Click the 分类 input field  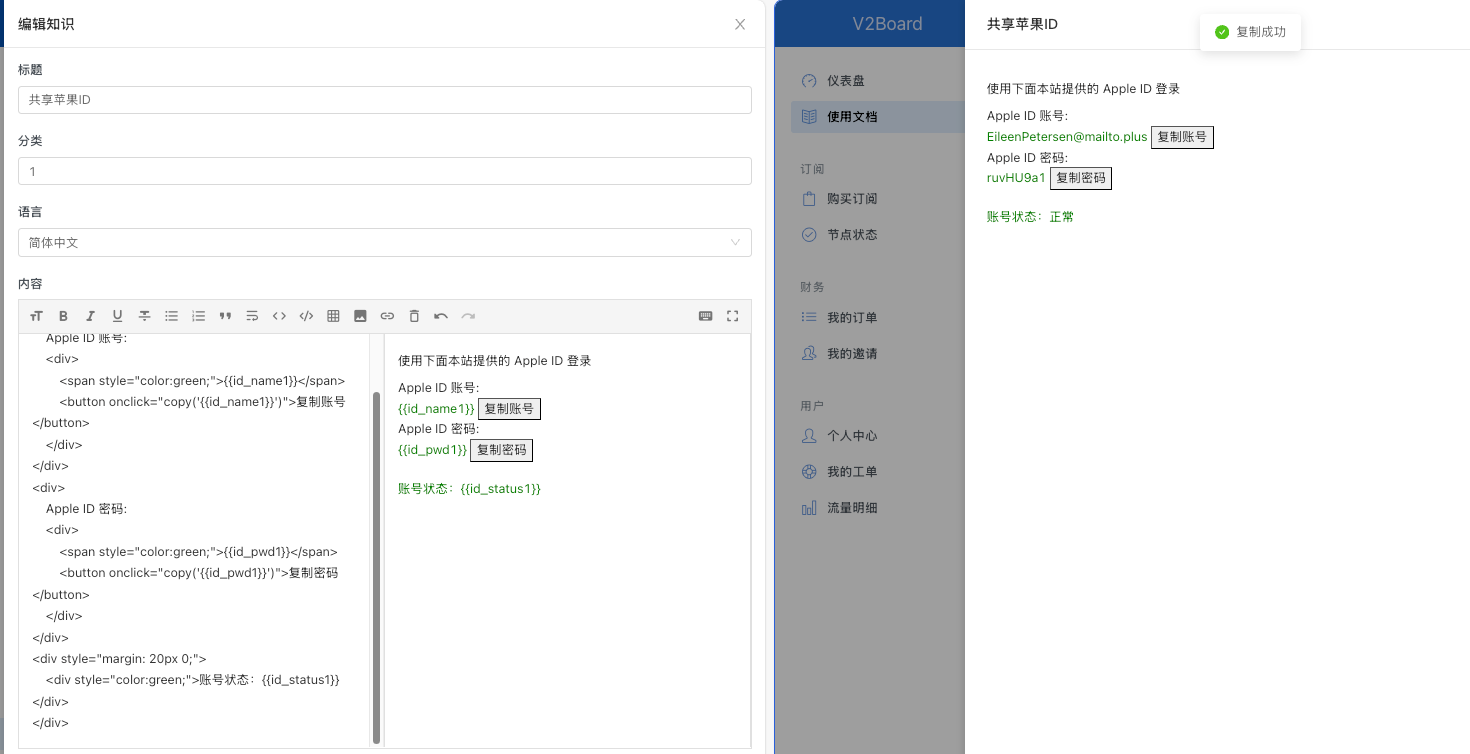point(384,171)
